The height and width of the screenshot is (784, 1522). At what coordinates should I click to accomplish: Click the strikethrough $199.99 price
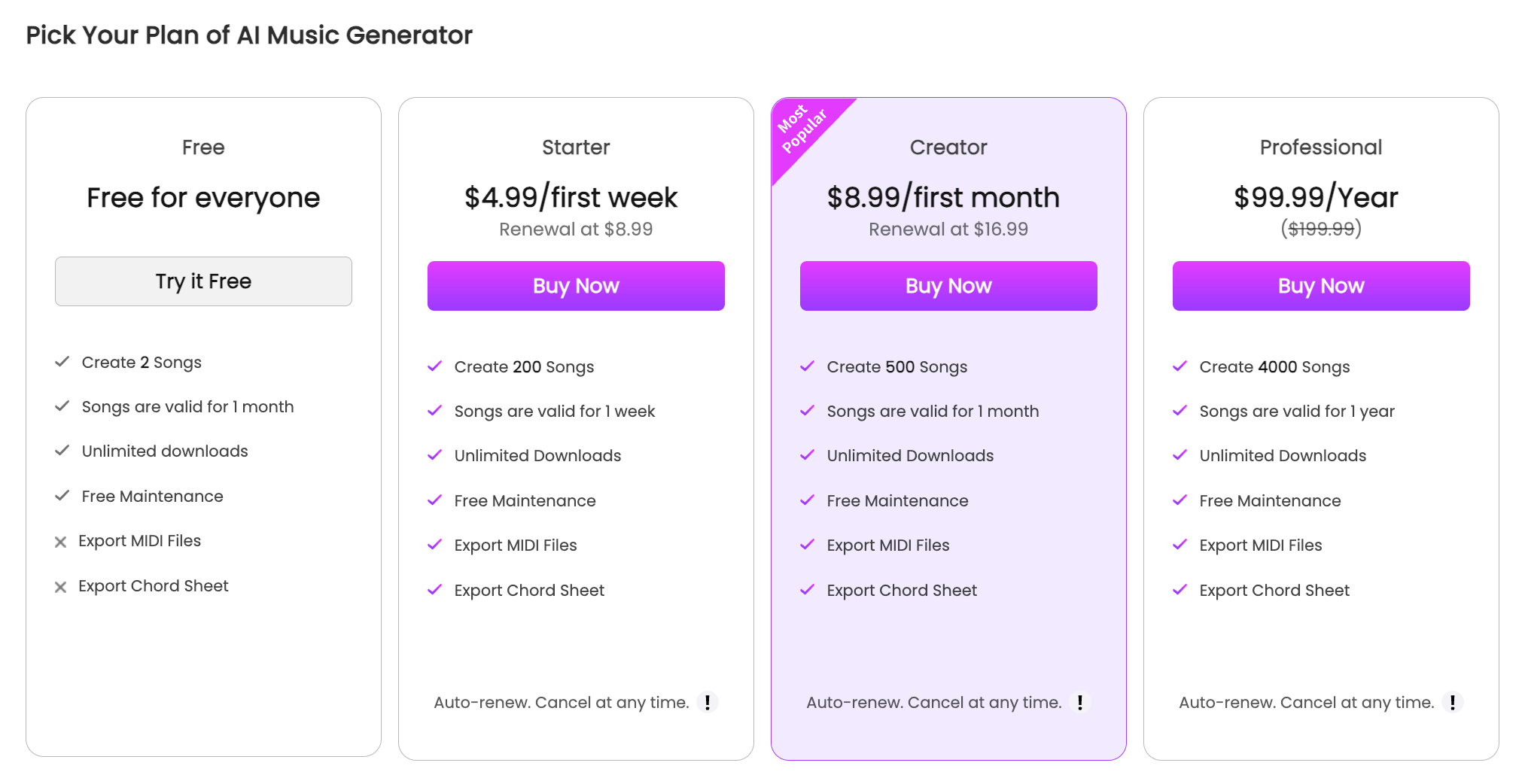pos(1321,229)
